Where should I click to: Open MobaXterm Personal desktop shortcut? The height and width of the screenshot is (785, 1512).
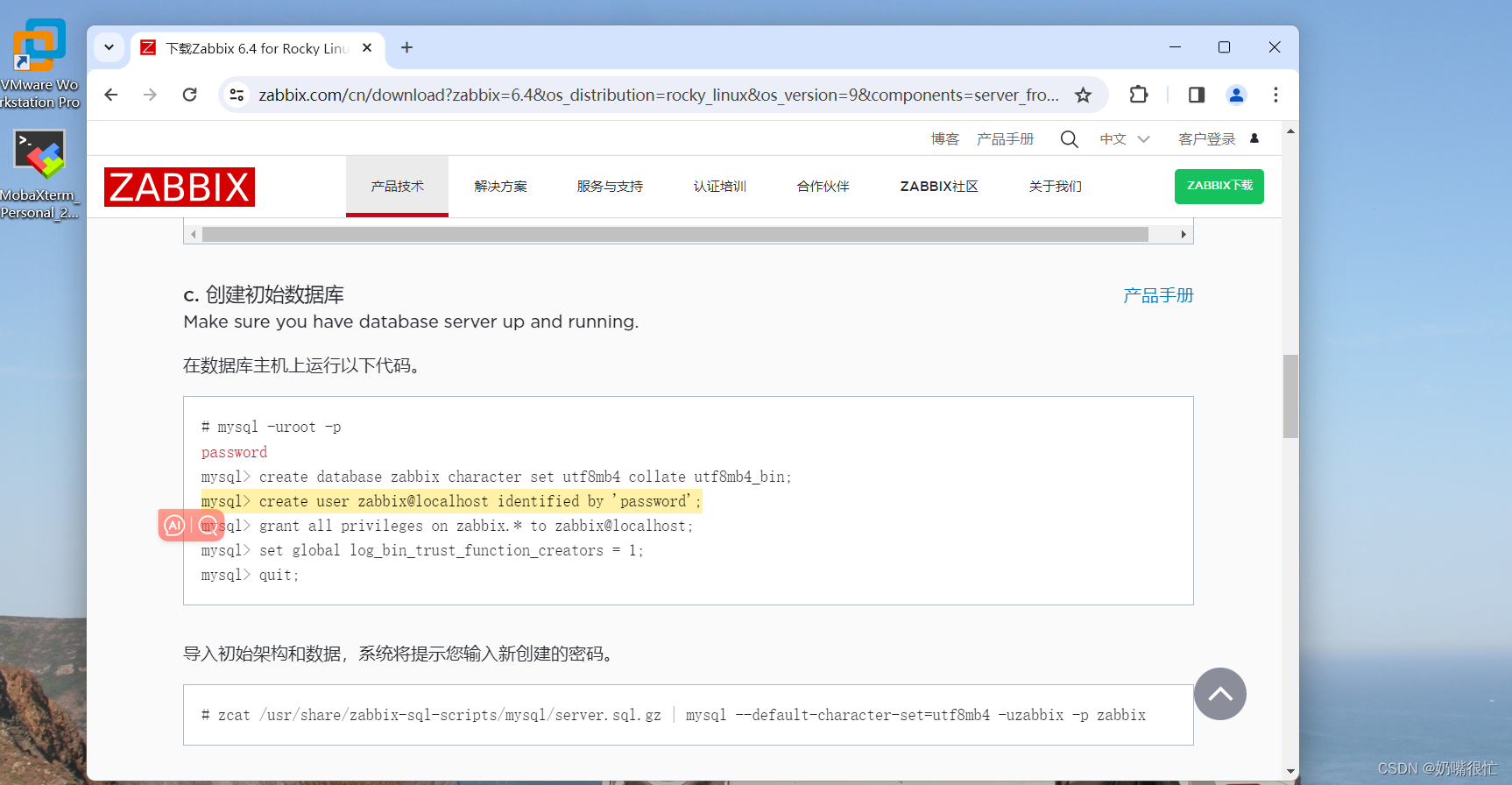click(39, 173)
